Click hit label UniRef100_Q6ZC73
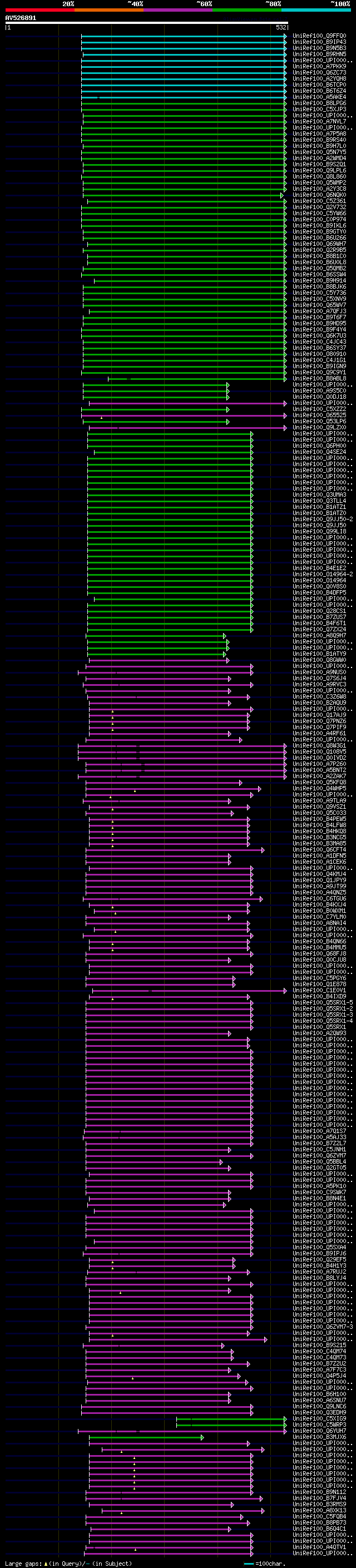The height and width of the screenshot is (1568, 356). click(x=319, y=72)
